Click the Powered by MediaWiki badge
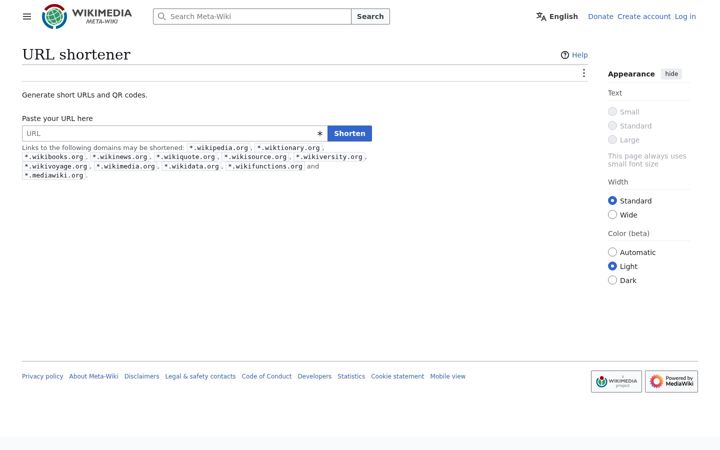Screen dimensions: 720x450 coord(671,382)
